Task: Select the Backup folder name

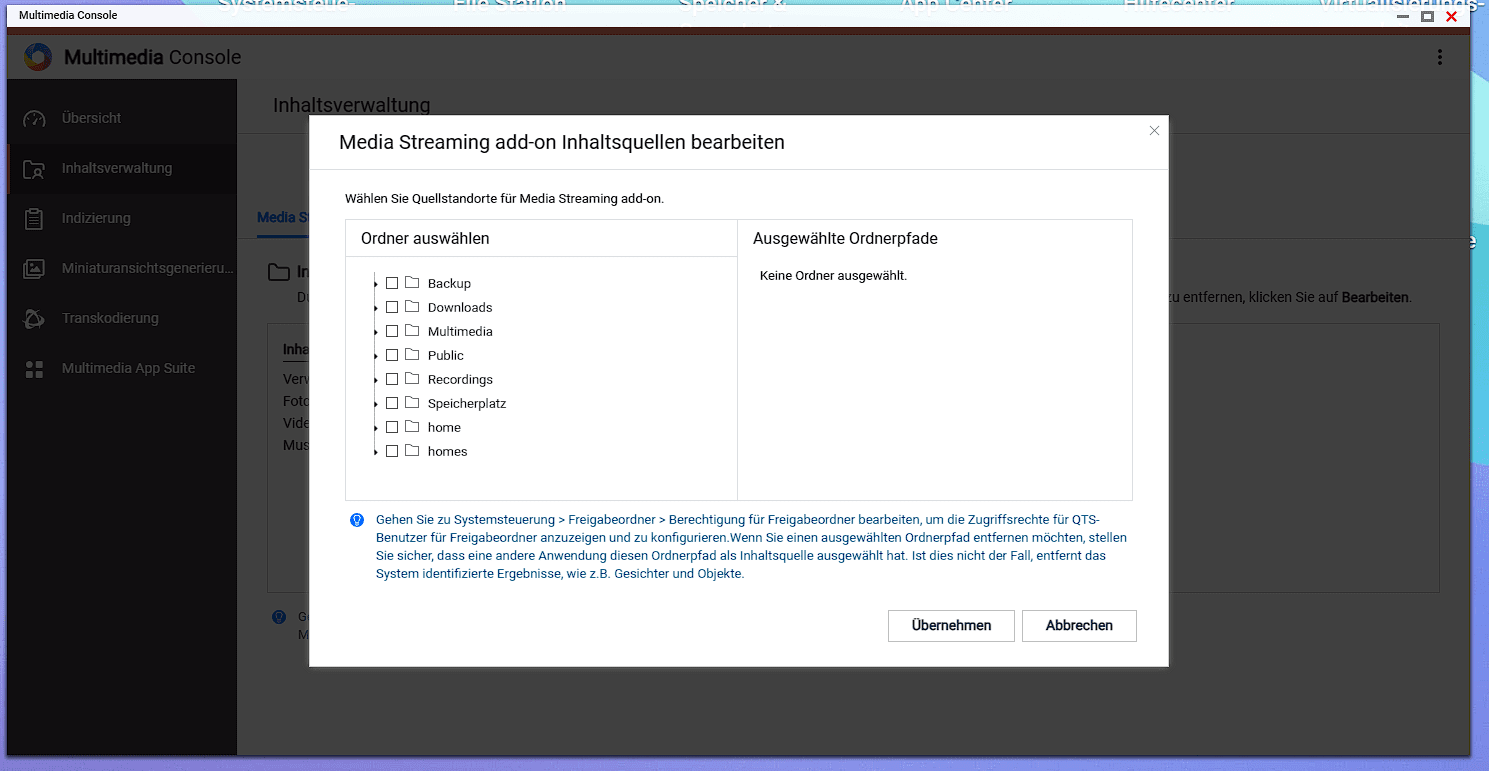Action: point(449,283)
